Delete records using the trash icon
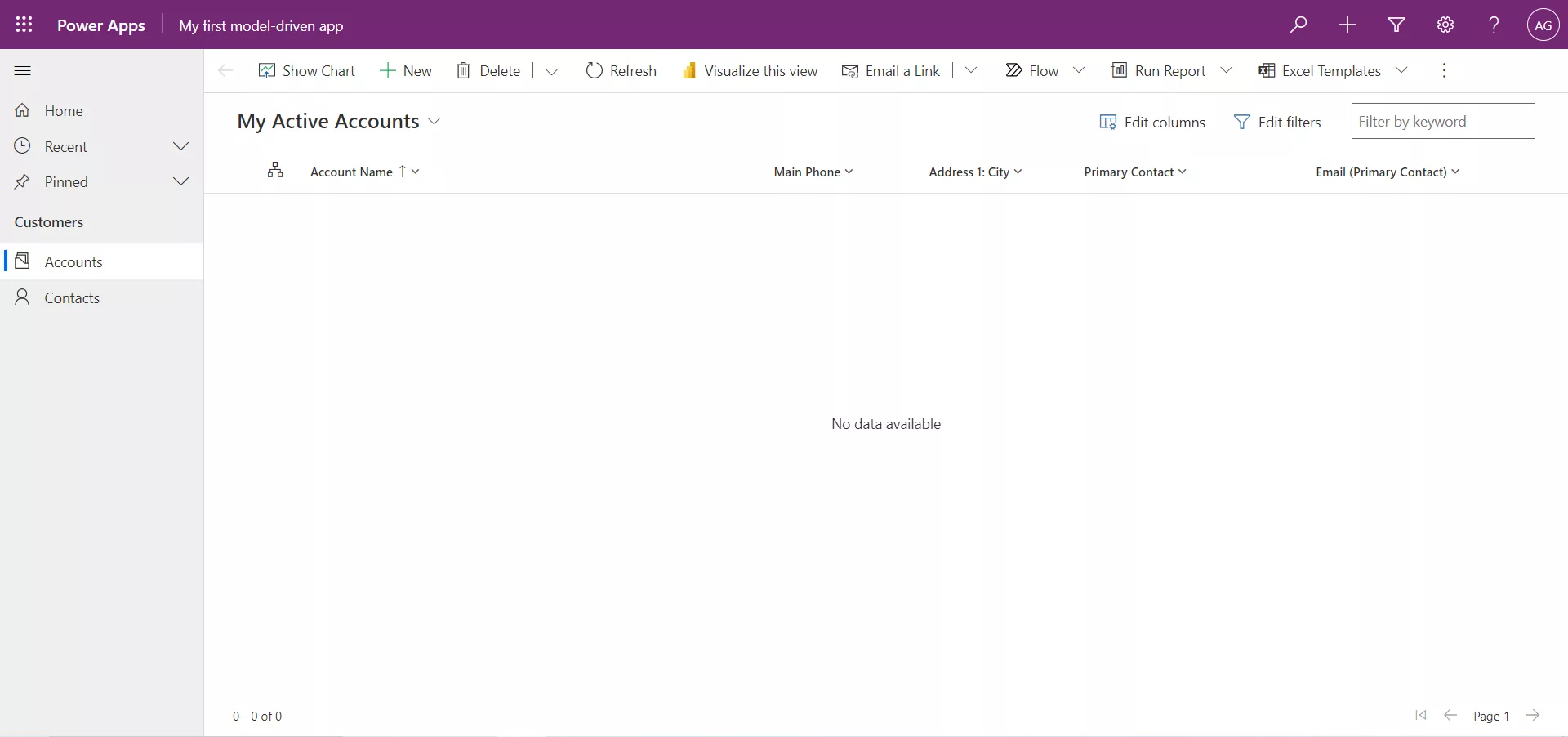The image size is (1568, 737). pos(488,71)
